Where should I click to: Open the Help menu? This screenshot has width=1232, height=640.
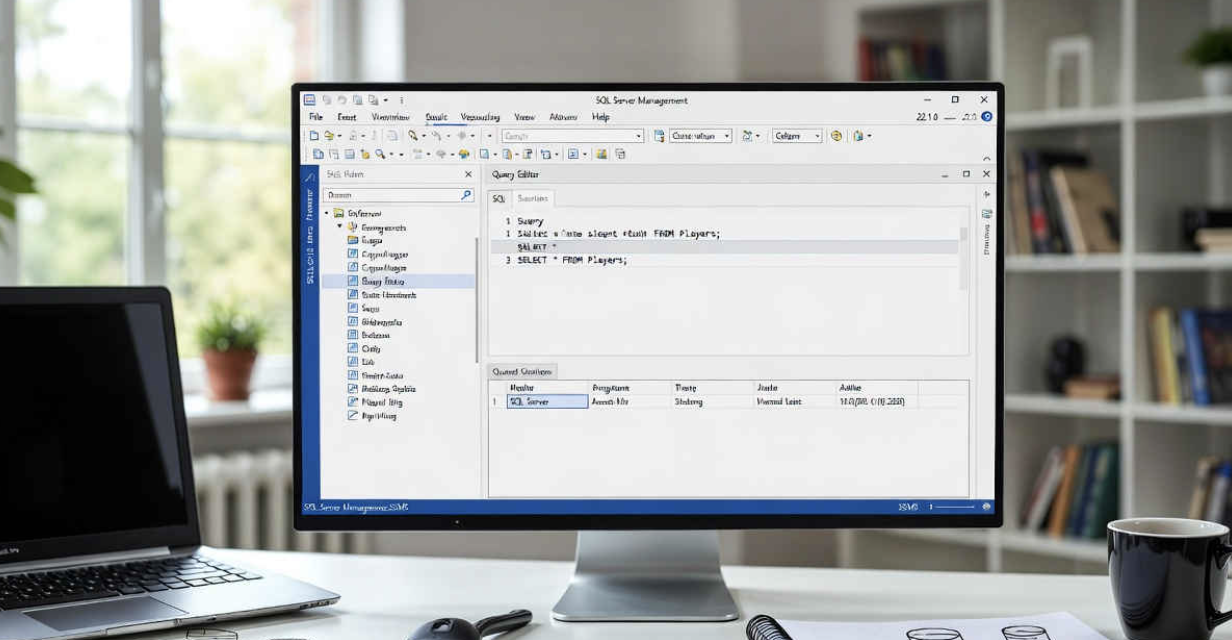click(x=600, y=117)
